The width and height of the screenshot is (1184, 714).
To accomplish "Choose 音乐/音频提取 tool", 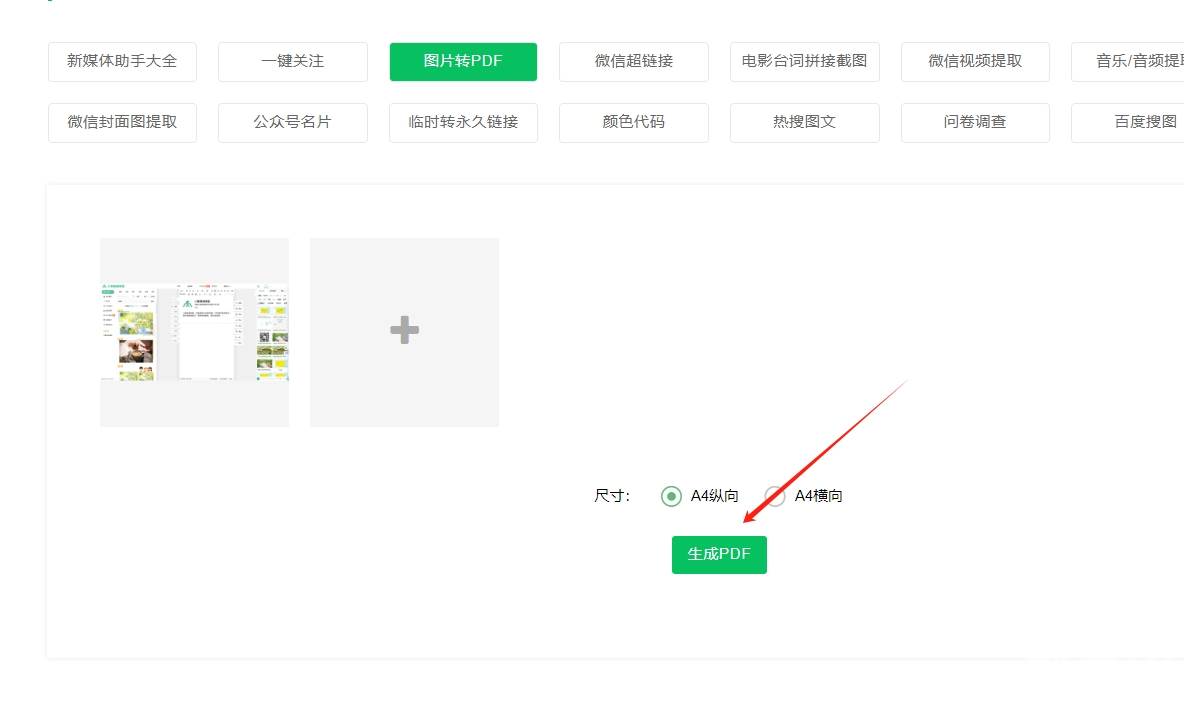I will click(x=1130, y=61).
